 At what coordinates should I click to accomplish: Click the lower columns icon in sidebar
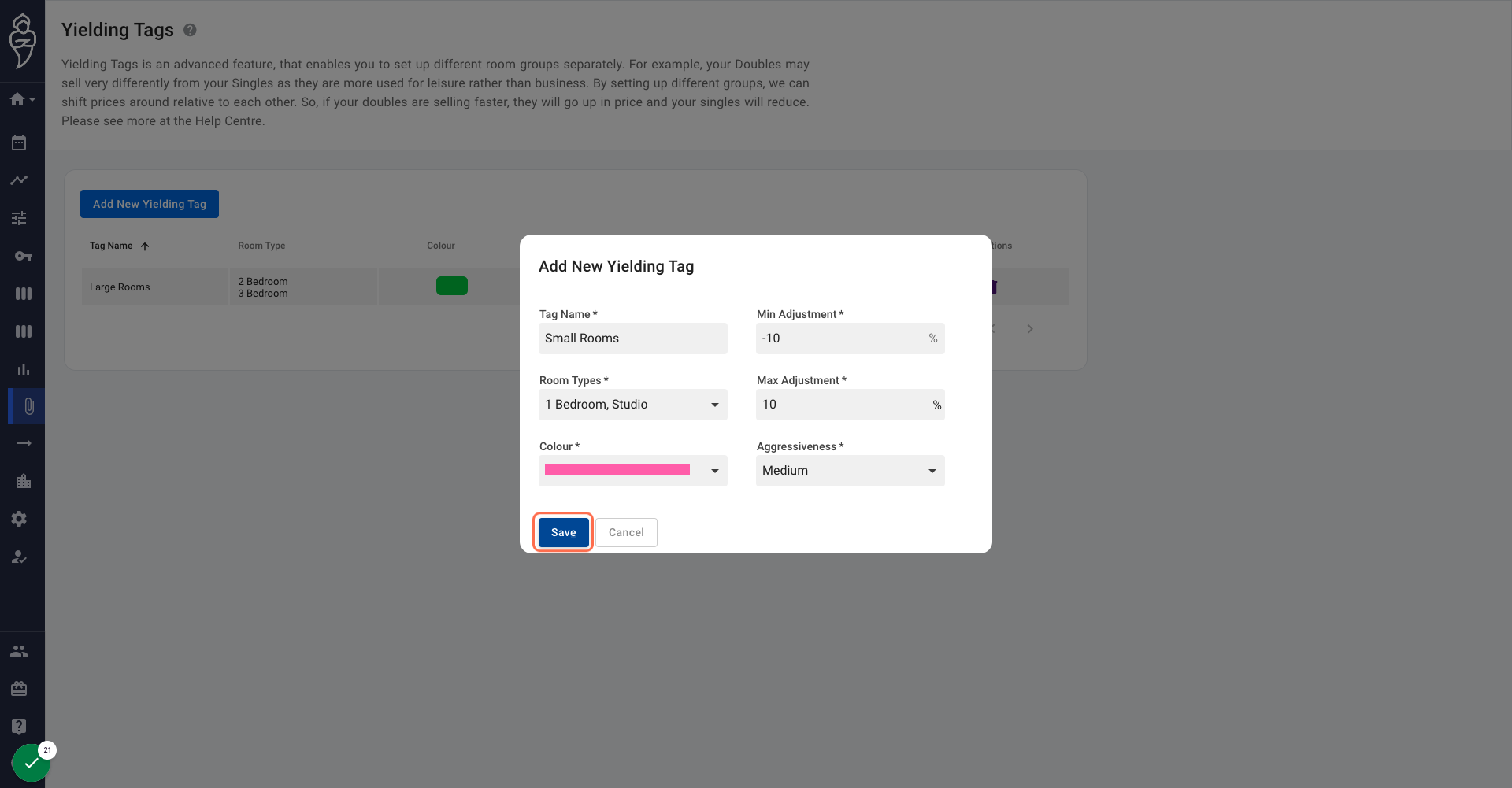[x=24, y=331]
